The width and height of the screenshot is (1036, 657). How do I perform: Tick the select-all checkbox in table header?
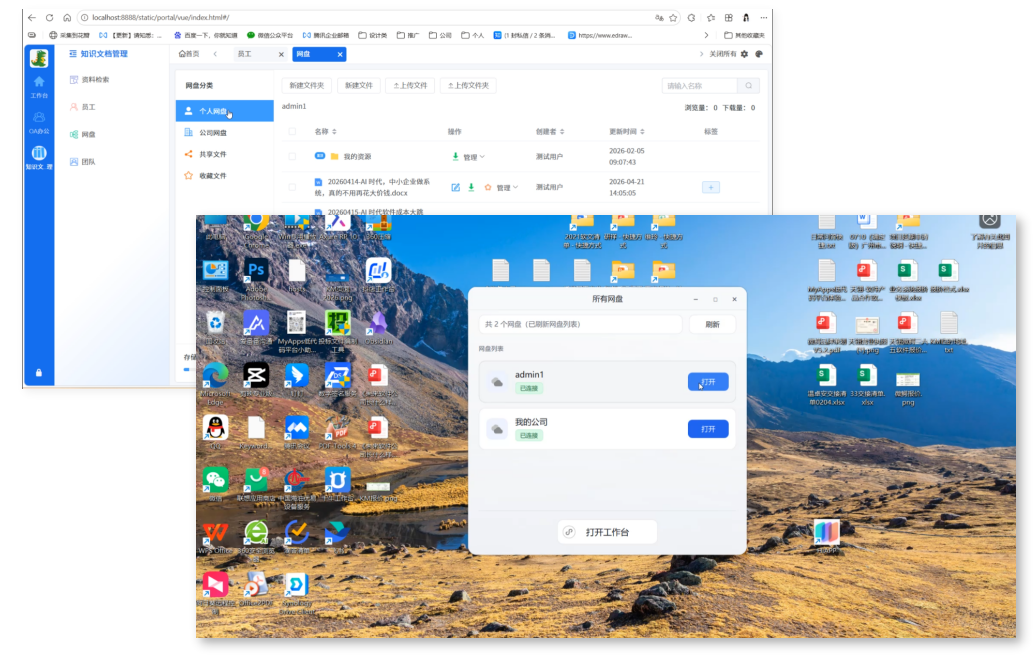point(292,132)
